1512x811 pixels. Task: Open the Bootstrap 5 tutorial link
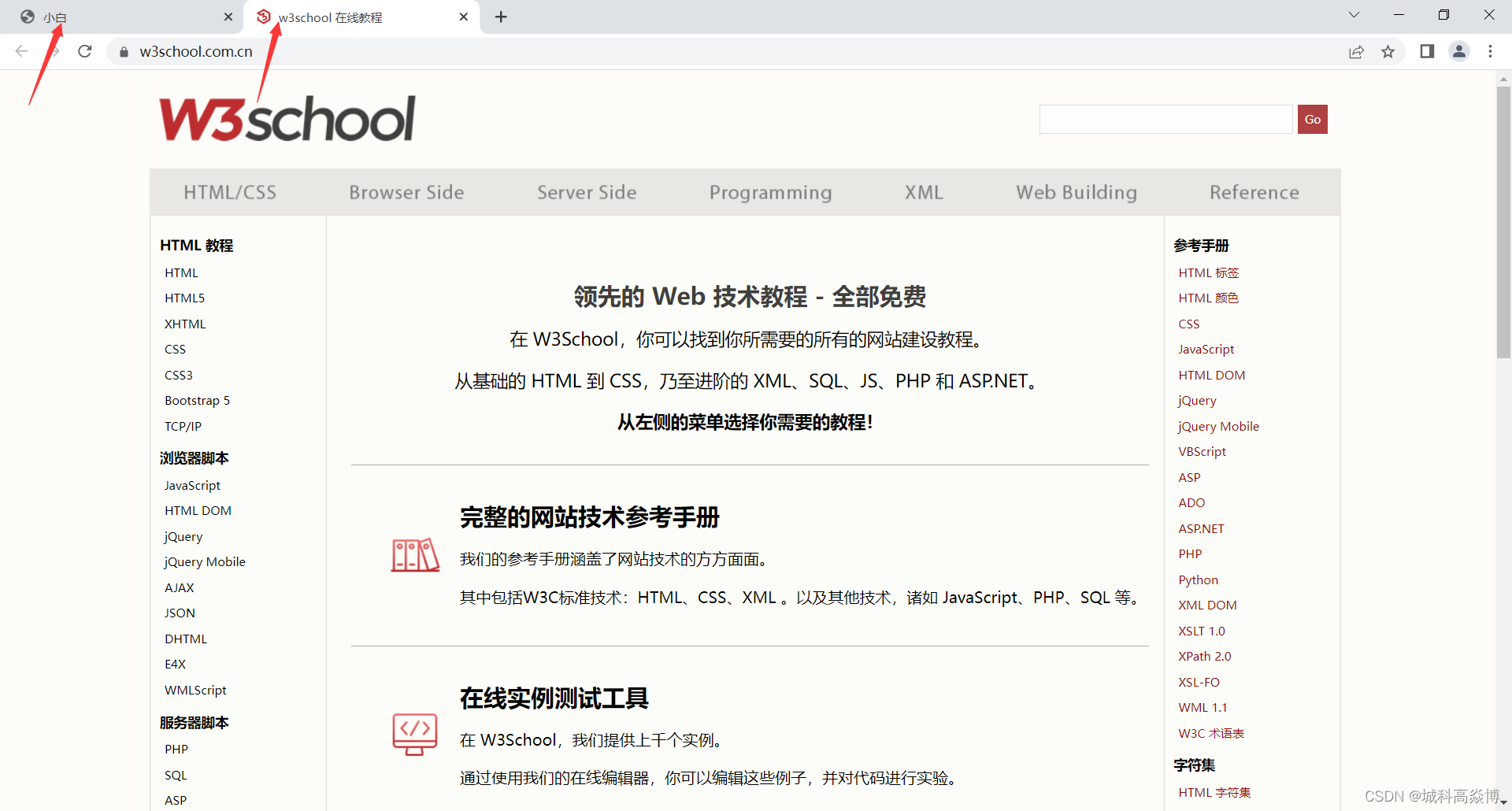pyautogui.click(x=197, y=400)
